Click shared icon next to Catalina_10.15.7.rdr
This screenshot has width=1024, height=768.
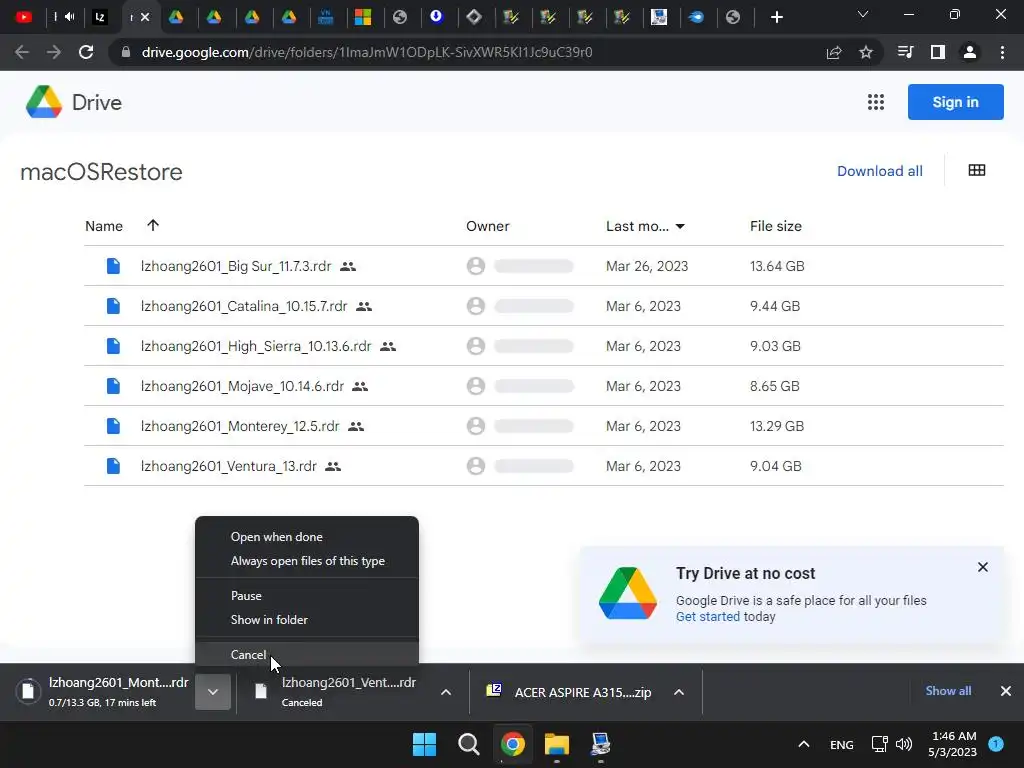pyautogui.click(x=364, y=306)
